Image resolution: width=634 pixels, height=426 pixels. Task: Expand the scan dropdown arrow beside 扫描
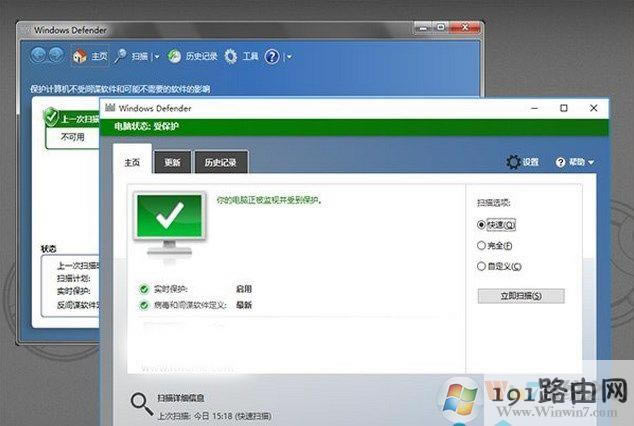click(157, 57)
